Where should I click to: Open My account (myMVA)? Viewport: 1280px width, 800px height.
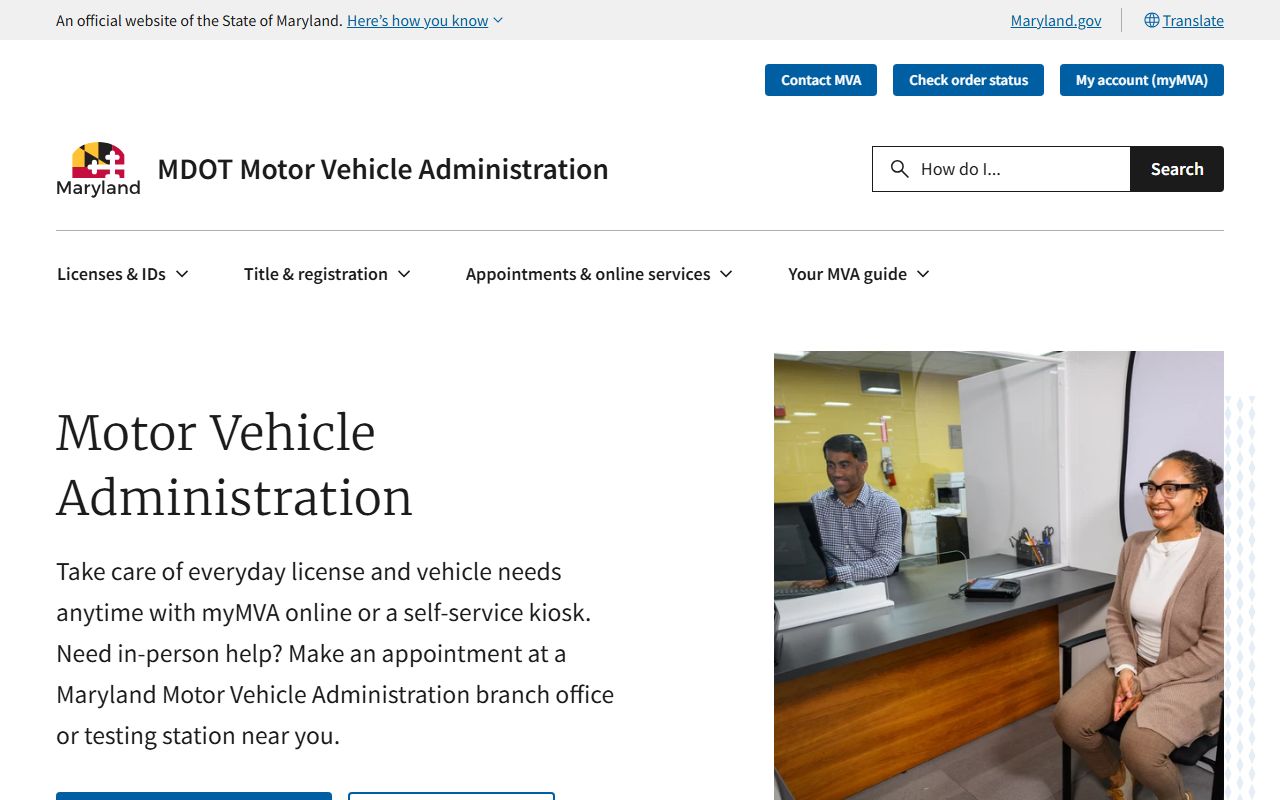(x=1142, y=80)
